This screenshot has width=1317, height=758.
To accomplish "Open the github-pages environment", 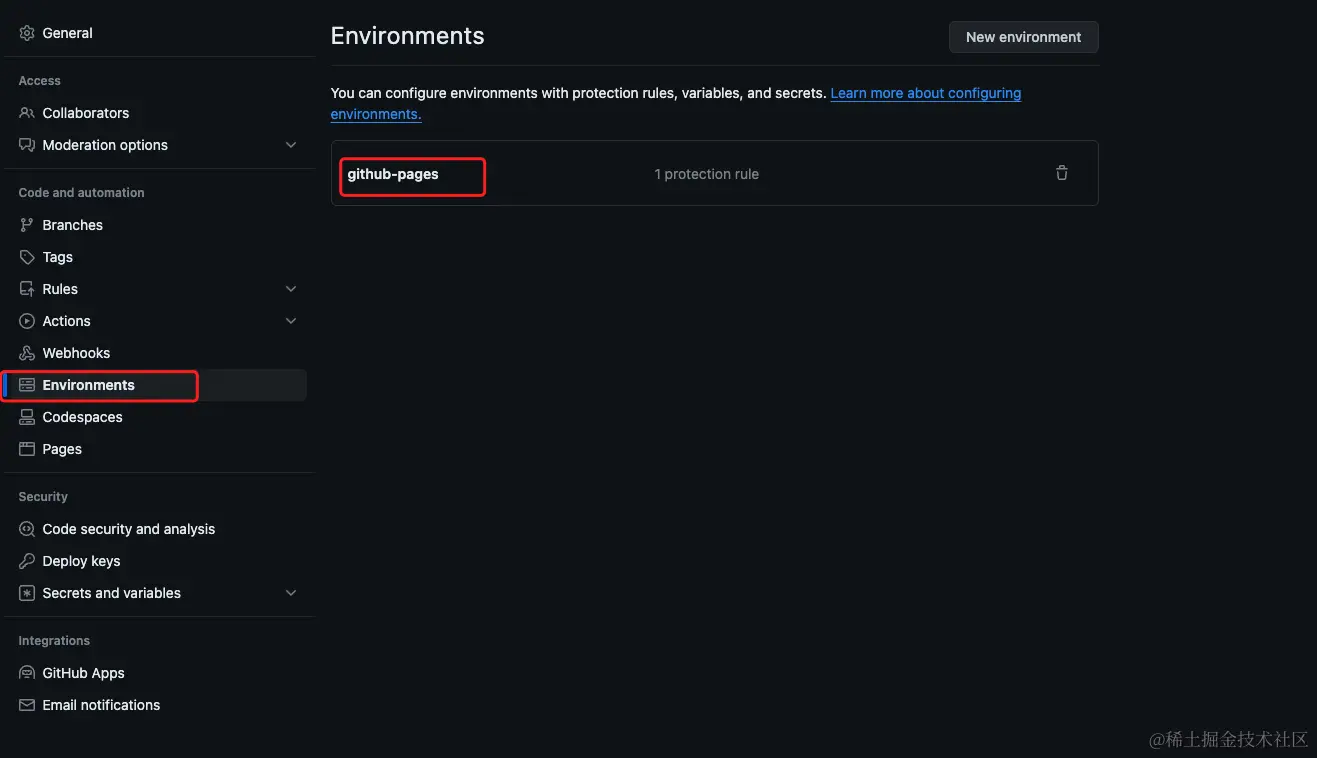I will click(x=393, y=174).
